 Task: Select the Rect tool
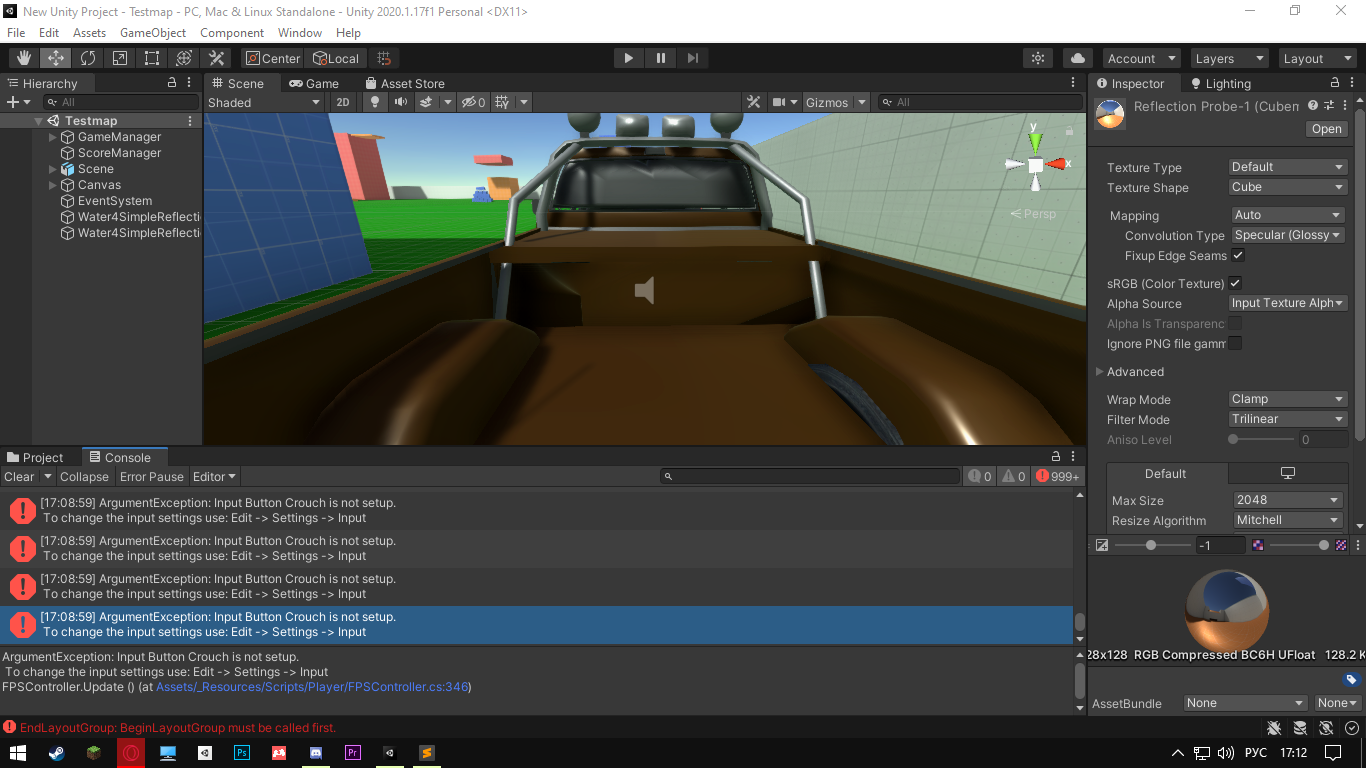151,58
